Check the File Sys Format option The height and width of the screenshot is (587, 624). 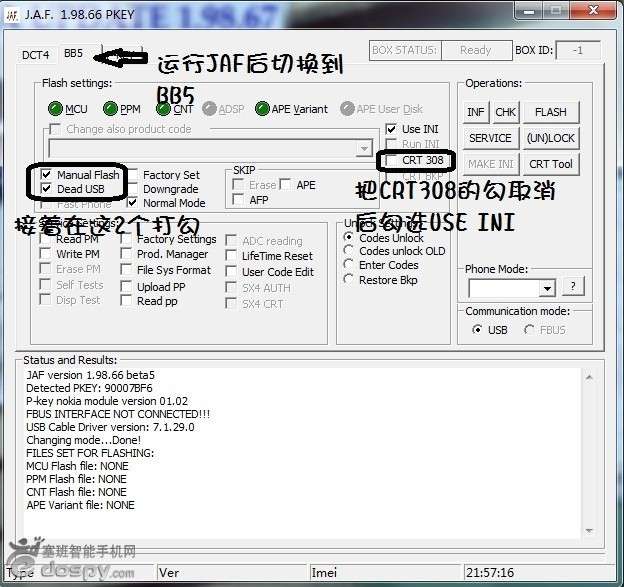(x=126, y=270)
